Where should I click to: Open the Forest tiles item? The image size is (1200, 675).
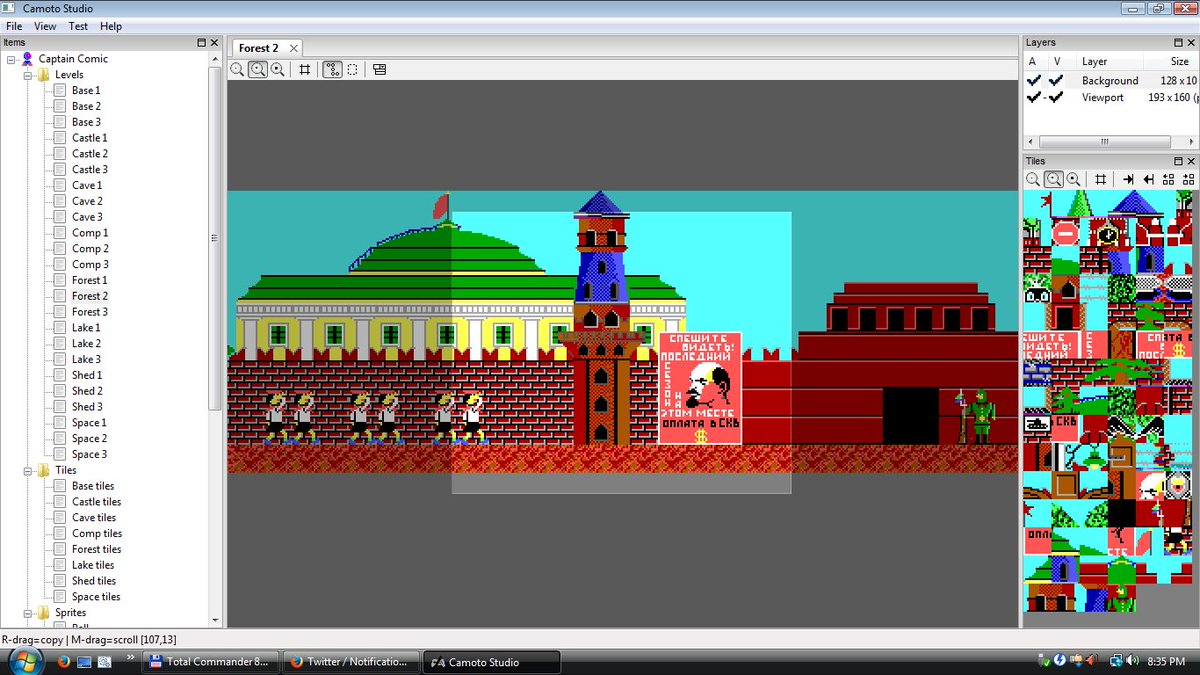click(97, 549)
